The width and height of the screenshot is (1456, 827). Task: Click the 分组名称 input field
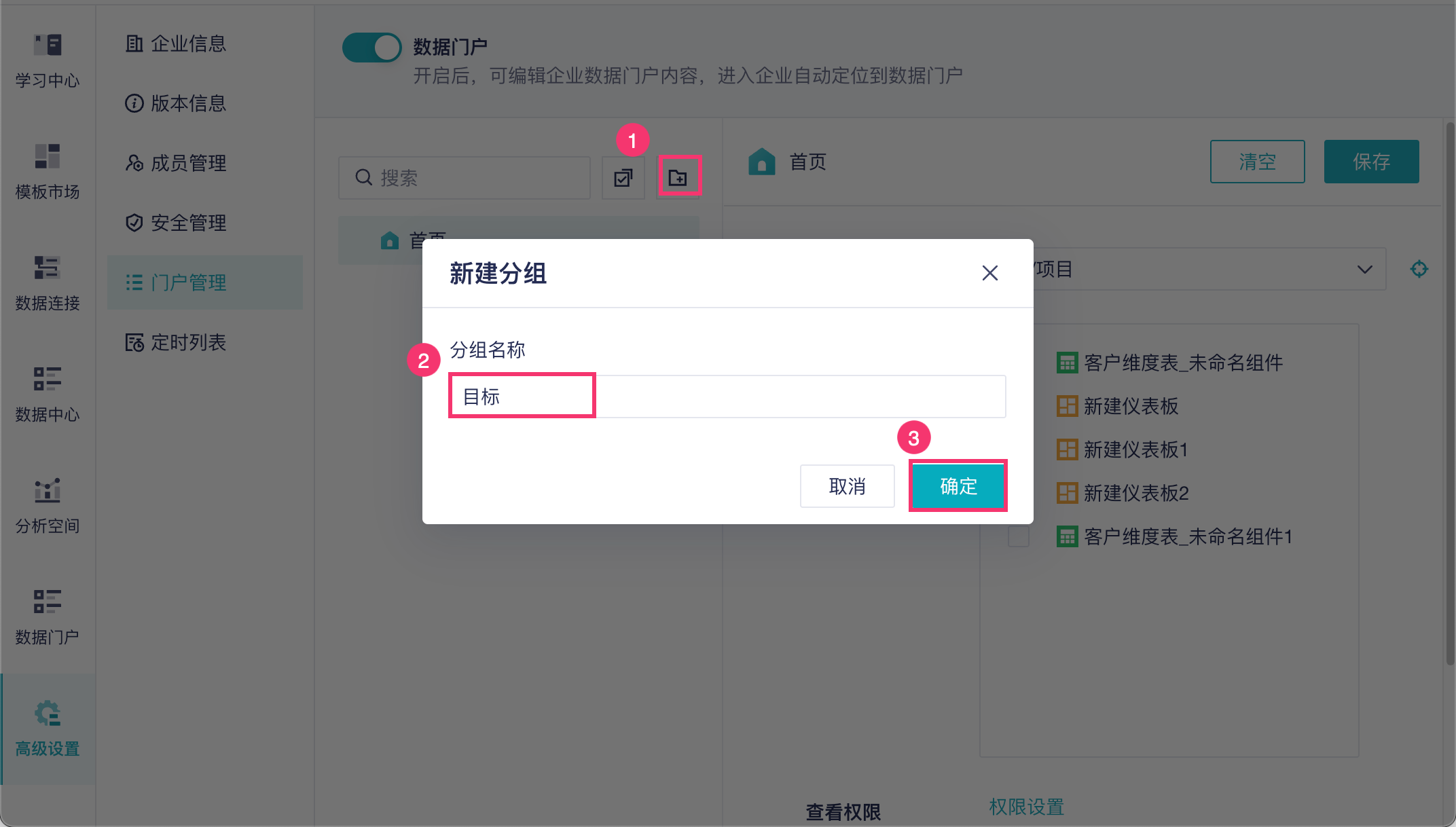coord(727,397)
